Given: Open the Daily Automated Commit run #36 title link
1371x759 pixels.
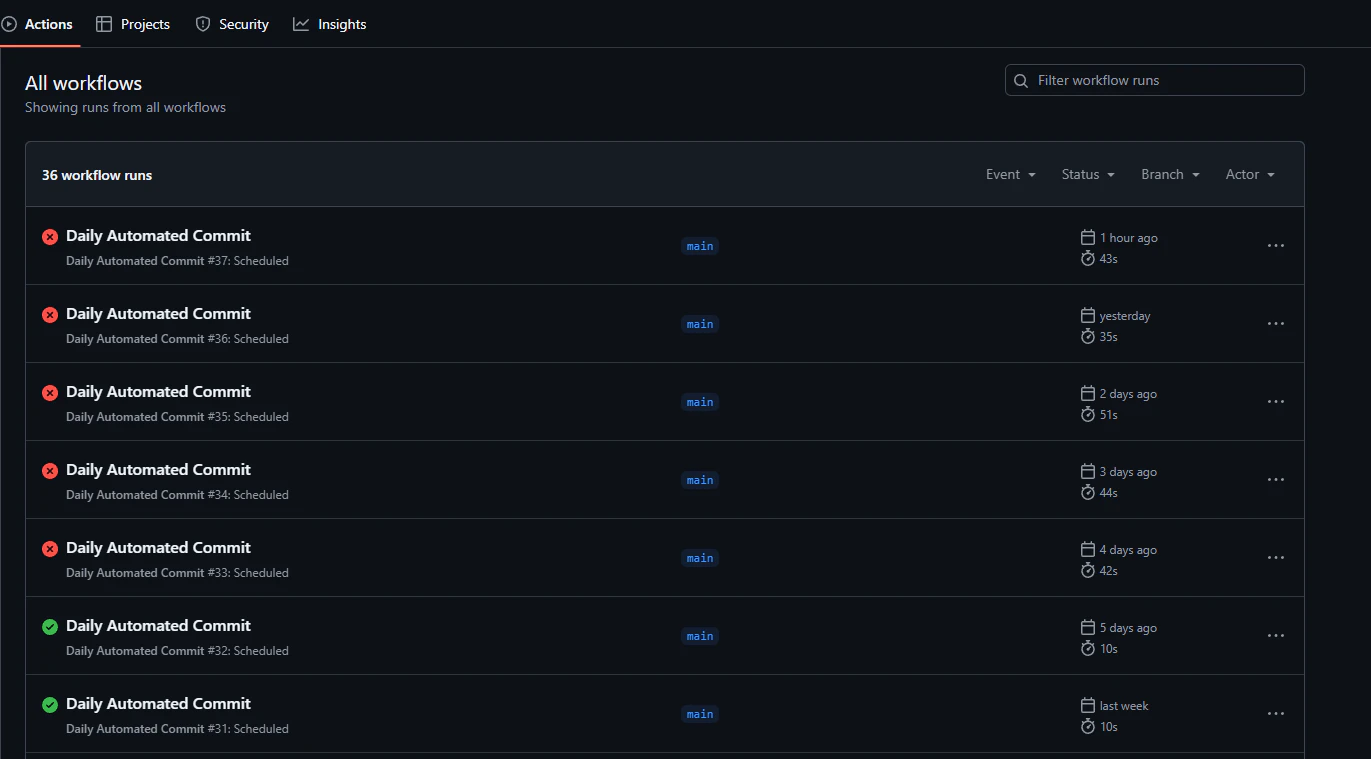Looking at the screenshot, I should click(x=158, y=314).
